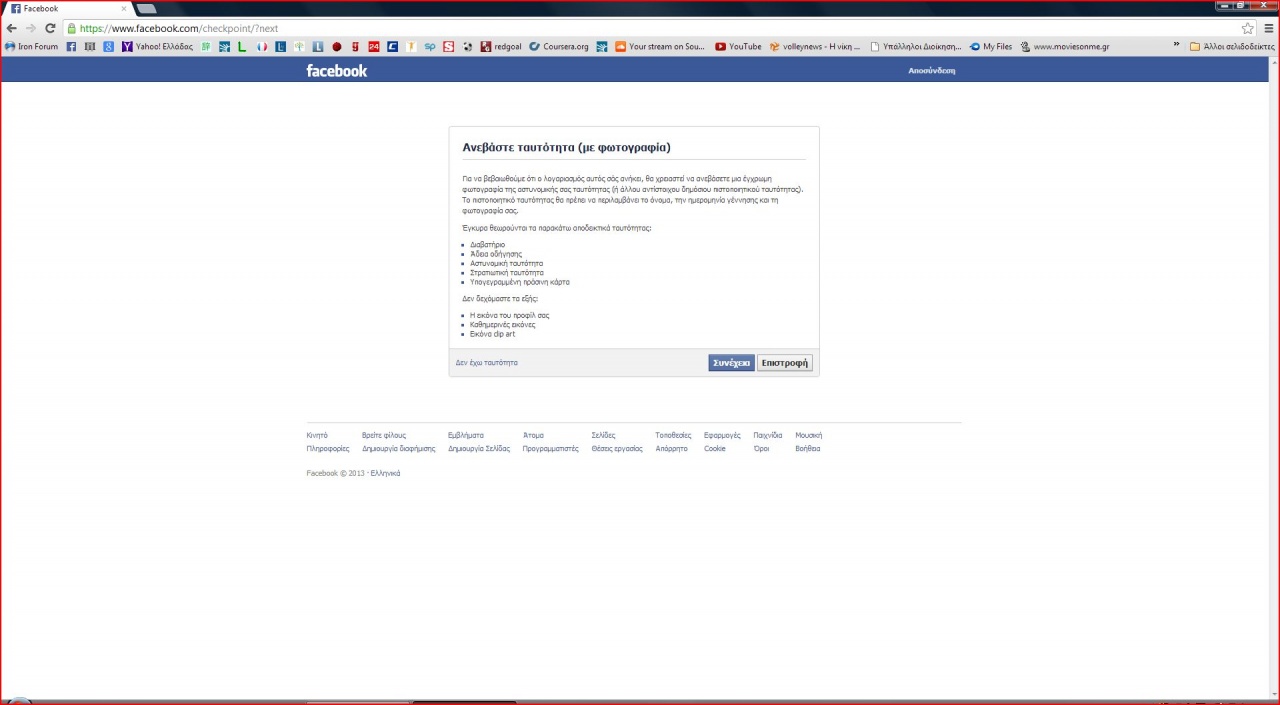1280x705 pixels.
Task: Open the Απόρρητο footer link
Action: pyautogui.click(x=672, y=449)
